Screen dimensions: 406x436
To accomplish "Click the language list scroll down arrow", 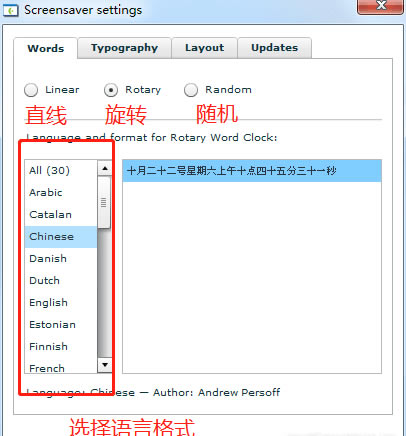I will (105, 365).
